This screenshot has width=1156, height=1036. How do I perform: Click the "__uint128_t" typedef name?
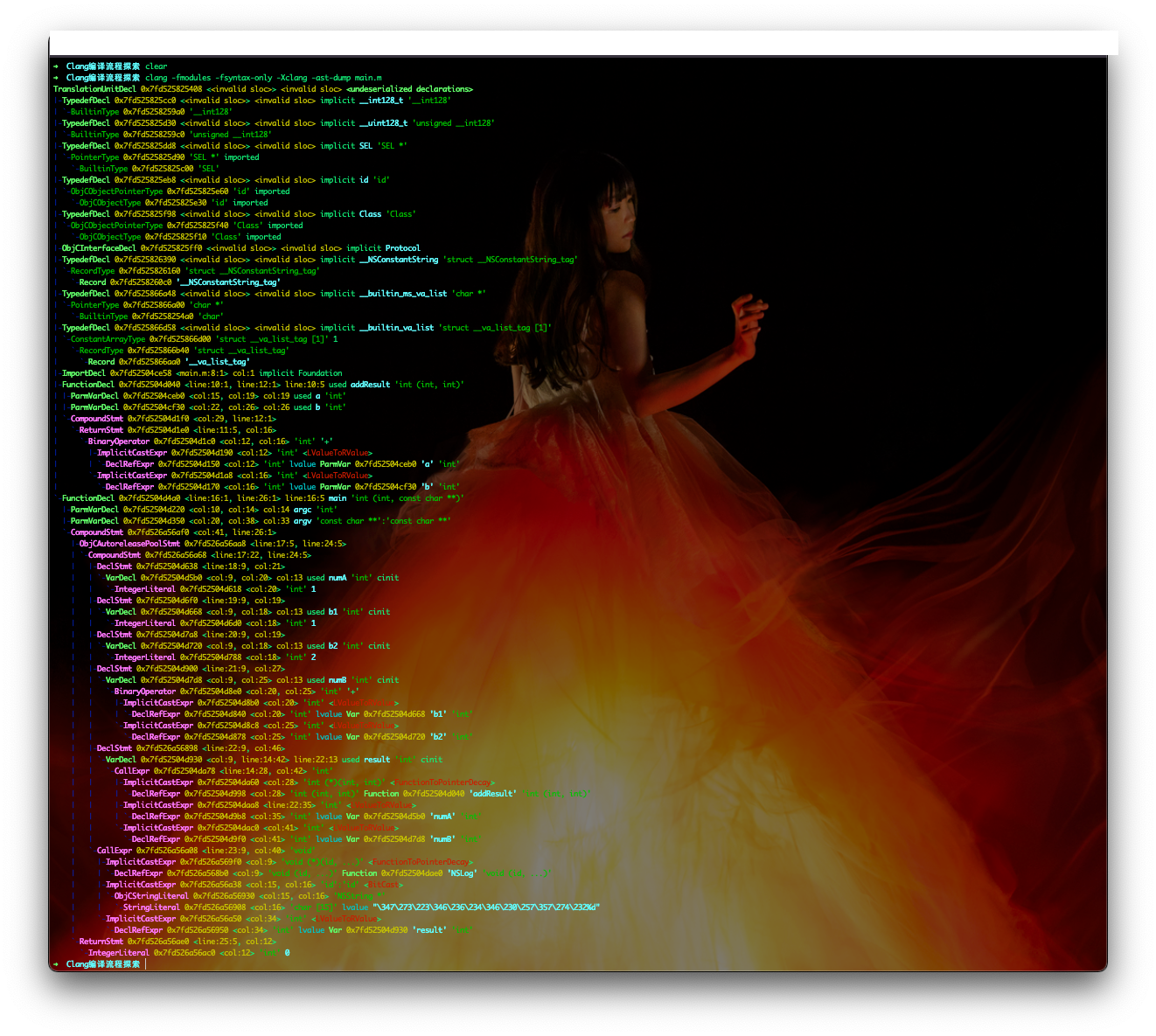coord(383,123)
